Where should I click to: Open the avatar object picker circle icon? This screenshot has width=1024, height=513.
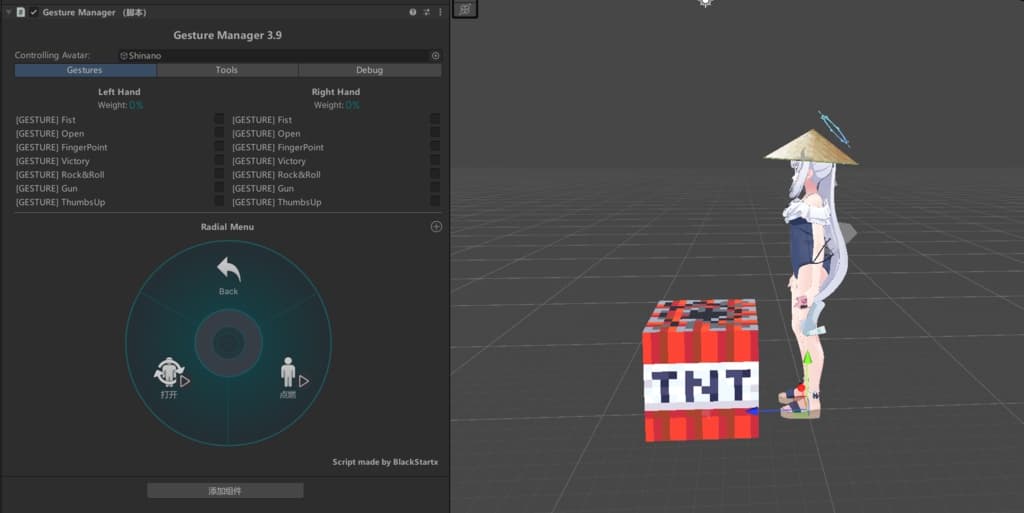pos(435,56)
